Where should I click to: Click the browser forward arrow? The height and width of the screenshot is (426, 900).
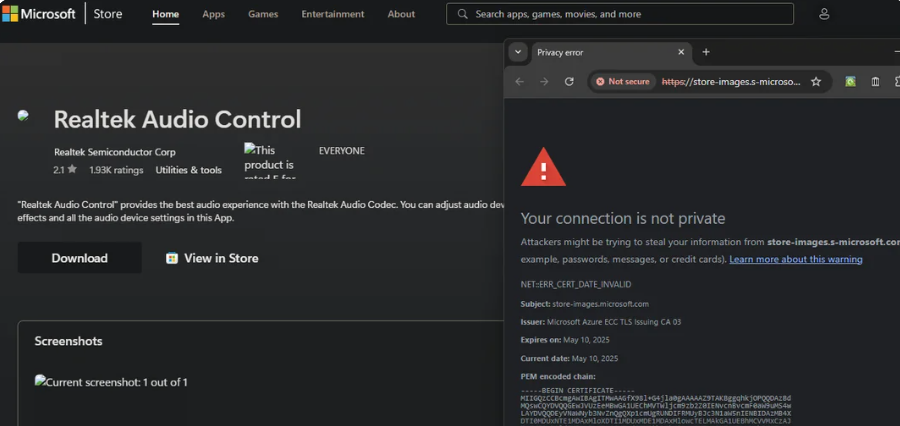544,82
